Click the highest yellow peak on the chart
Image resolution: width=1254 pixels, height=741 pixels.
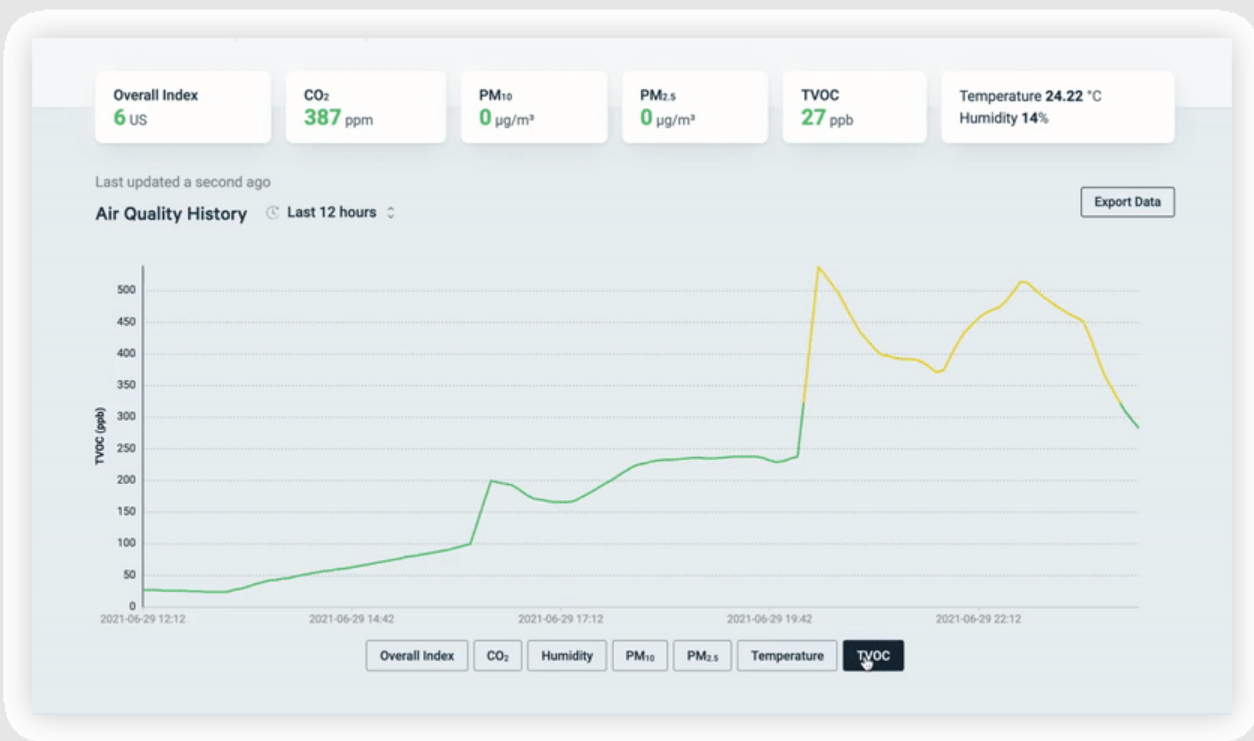(818, 267)
